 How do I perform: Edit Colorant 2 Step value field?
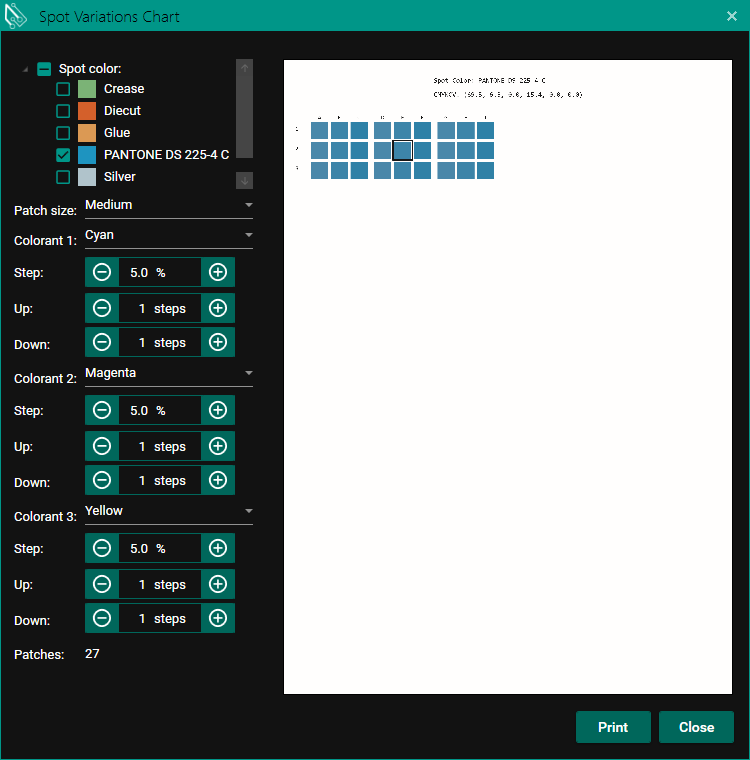[160, 411]
